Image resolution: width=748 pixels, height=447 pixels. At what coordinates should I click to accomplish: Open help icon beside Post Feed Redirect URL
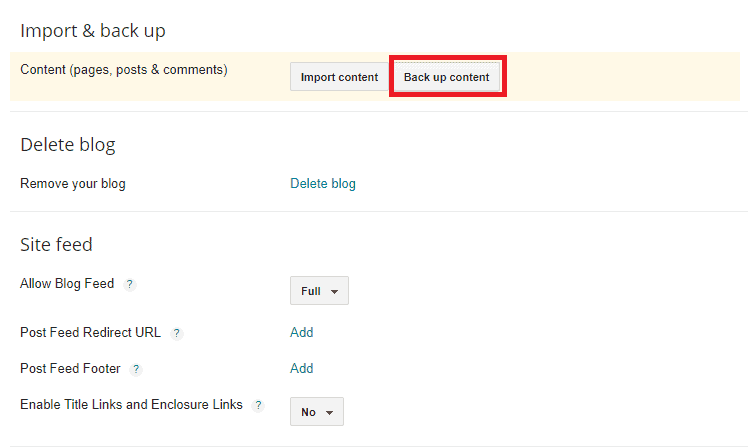point(177,333)
